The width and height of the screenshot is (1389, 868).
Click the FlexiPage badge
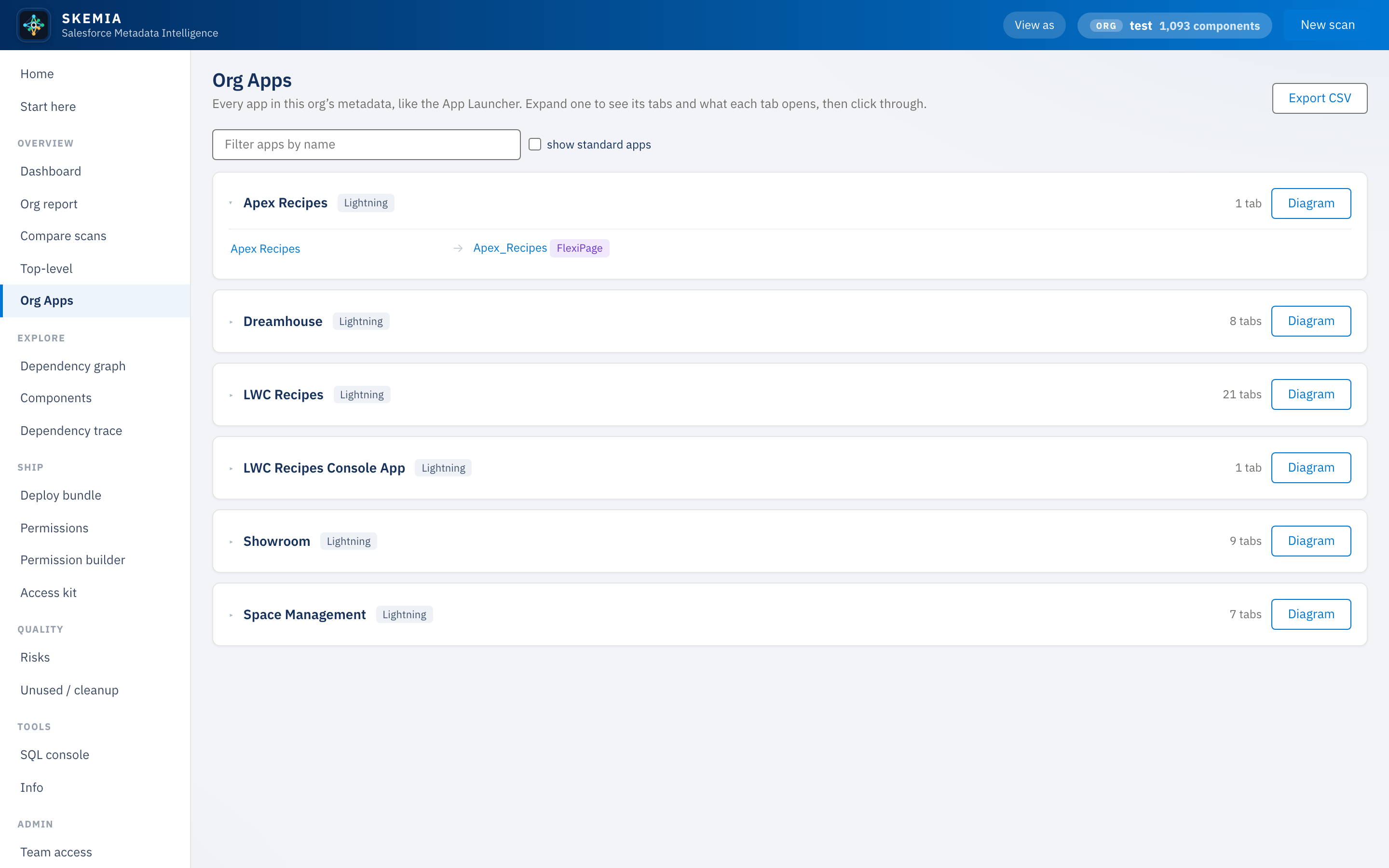pyautogui.click(x=579, y=248)
